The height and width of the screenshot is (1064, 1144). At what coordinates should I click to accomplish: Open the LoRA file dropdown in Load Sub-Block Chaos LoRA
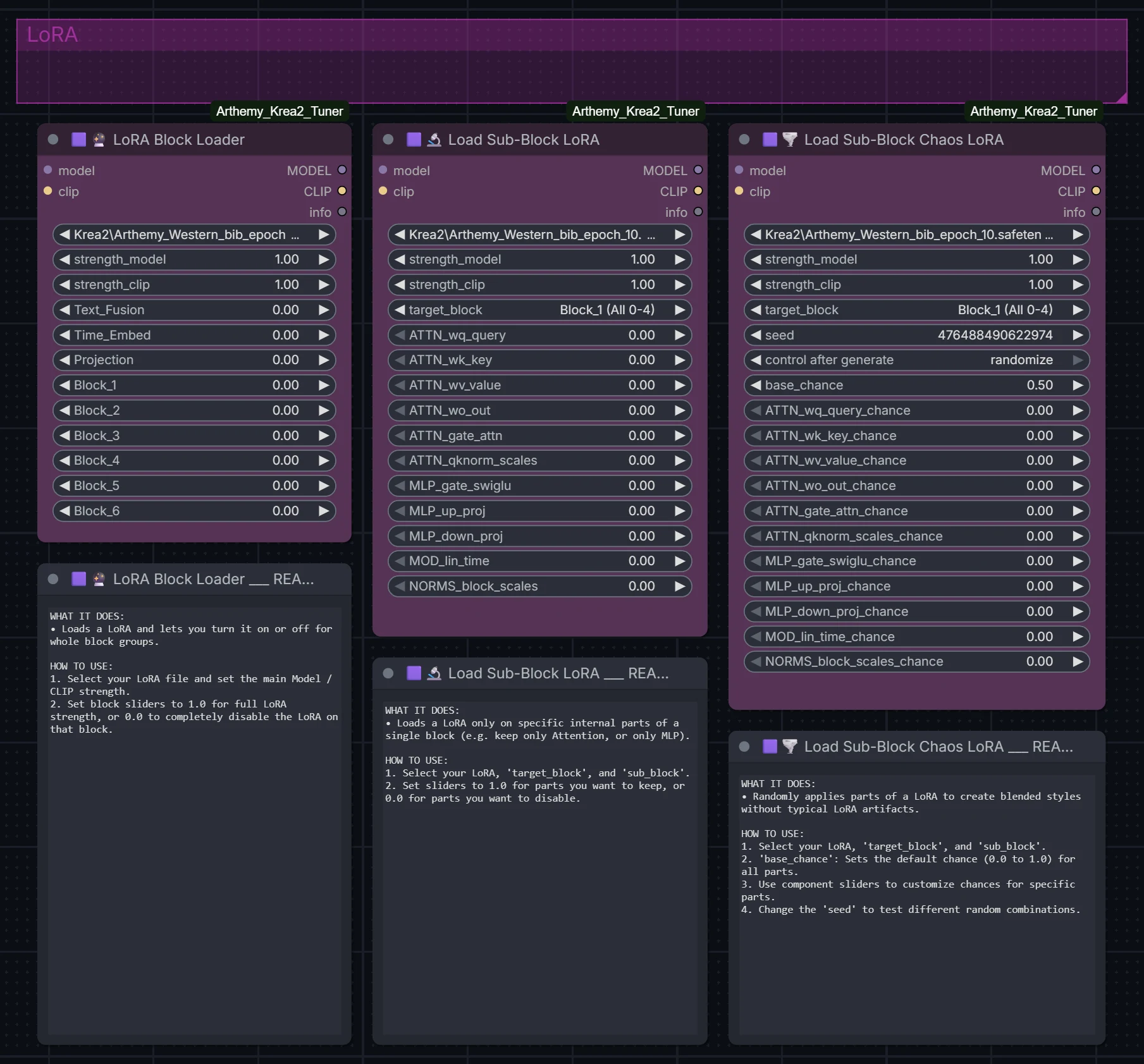917,235
